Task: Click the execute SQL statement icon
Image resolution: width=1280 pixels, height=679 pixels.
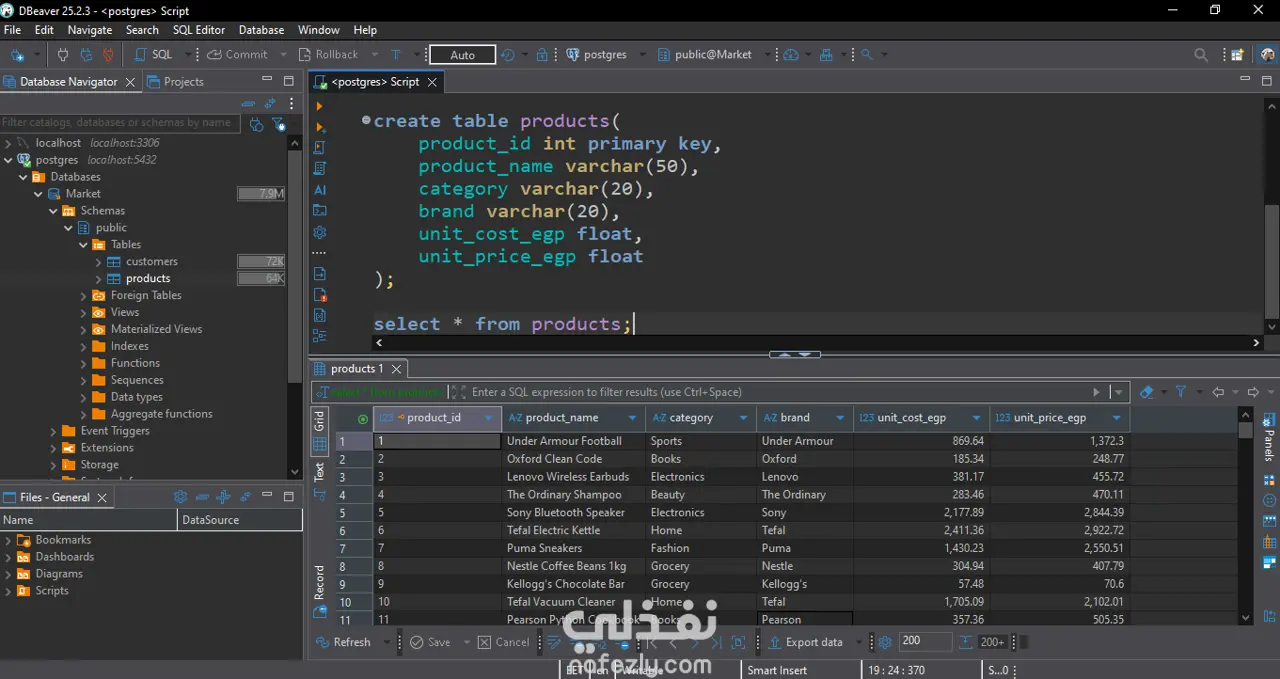Action: click(x=320, y=106)
